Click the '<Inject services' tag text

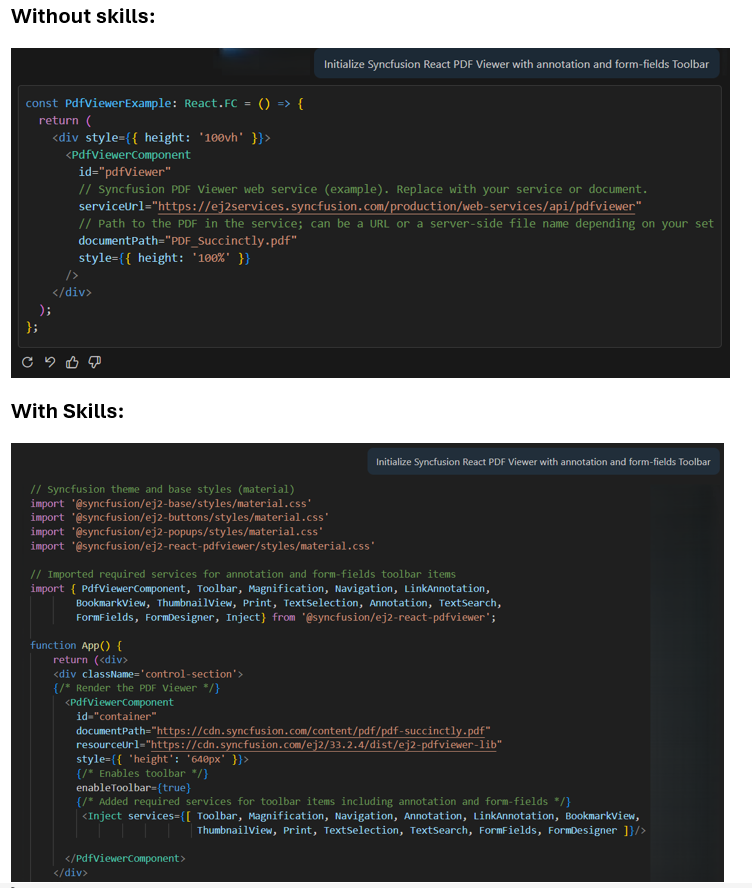(x=127, y=816)
